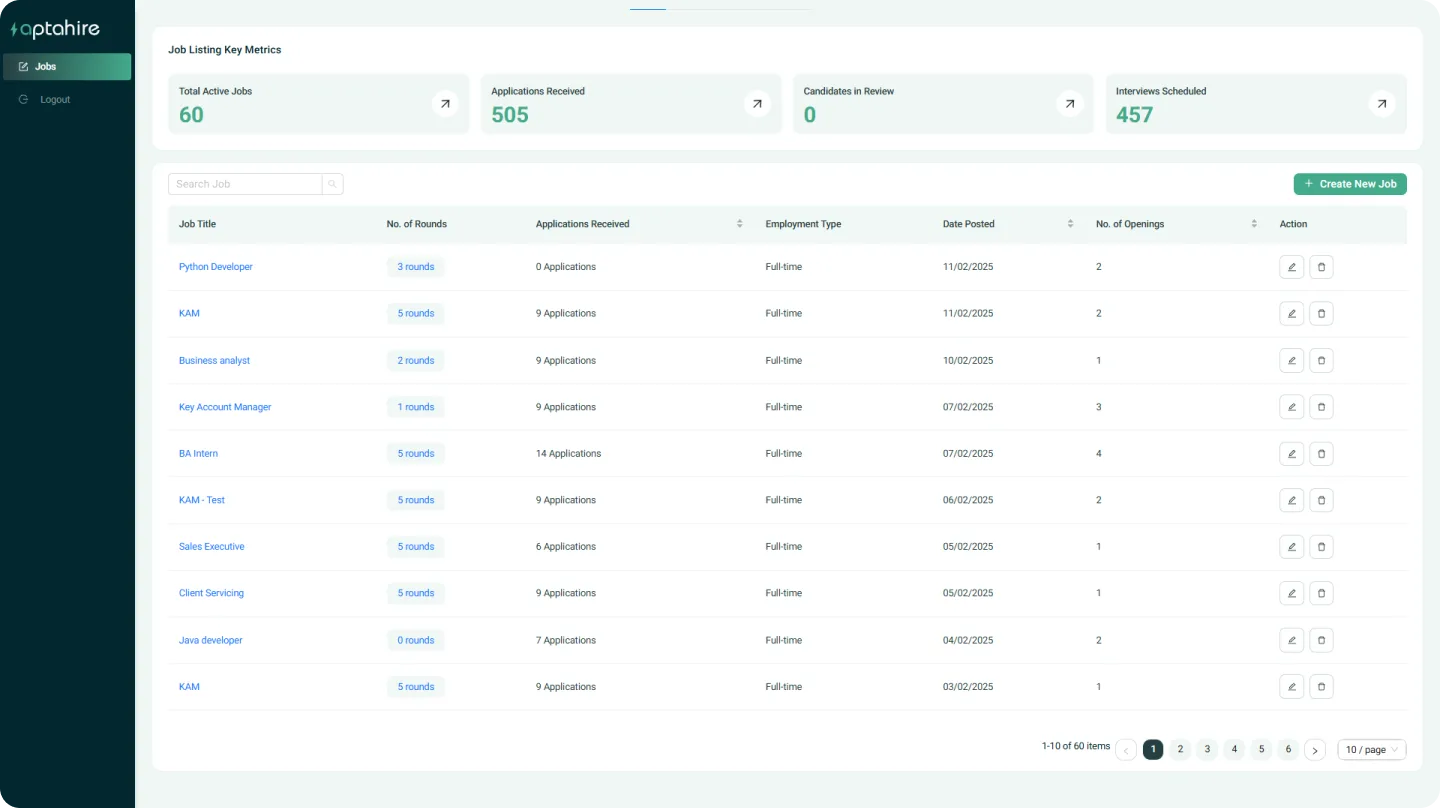Open the Key Account Manager job link
The height and width of the screenshot is (808, 1440).
point(225,407)
